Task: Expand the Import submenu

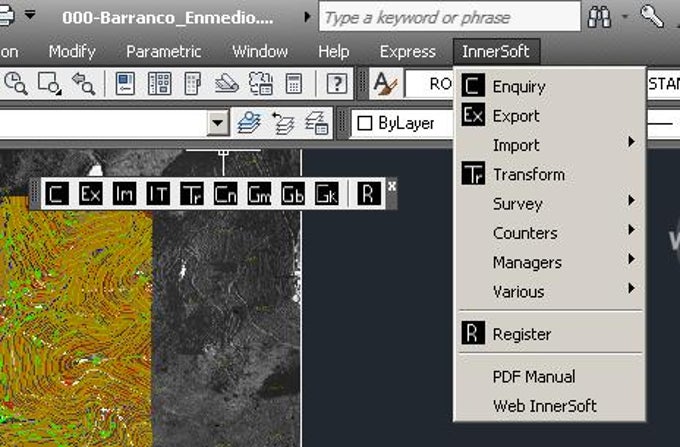Action: click(x=549, y=145)
